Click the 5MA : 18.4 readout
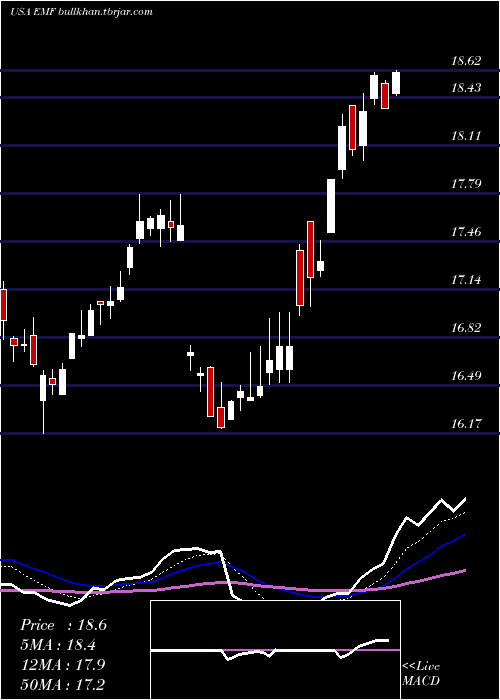Viewport: 500px width, 700px height. click(58, 645)
